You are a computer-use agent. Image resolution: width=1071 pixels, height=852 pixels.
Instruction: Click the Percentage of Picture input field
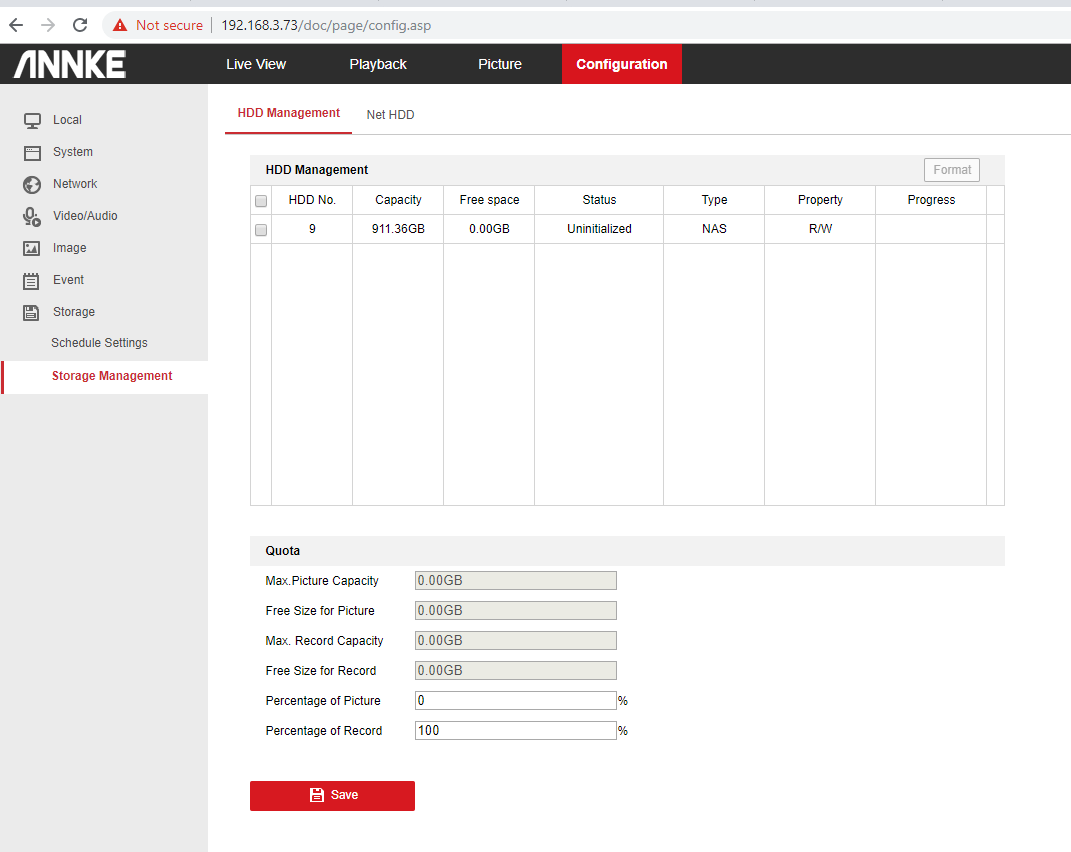click(515, 701)
